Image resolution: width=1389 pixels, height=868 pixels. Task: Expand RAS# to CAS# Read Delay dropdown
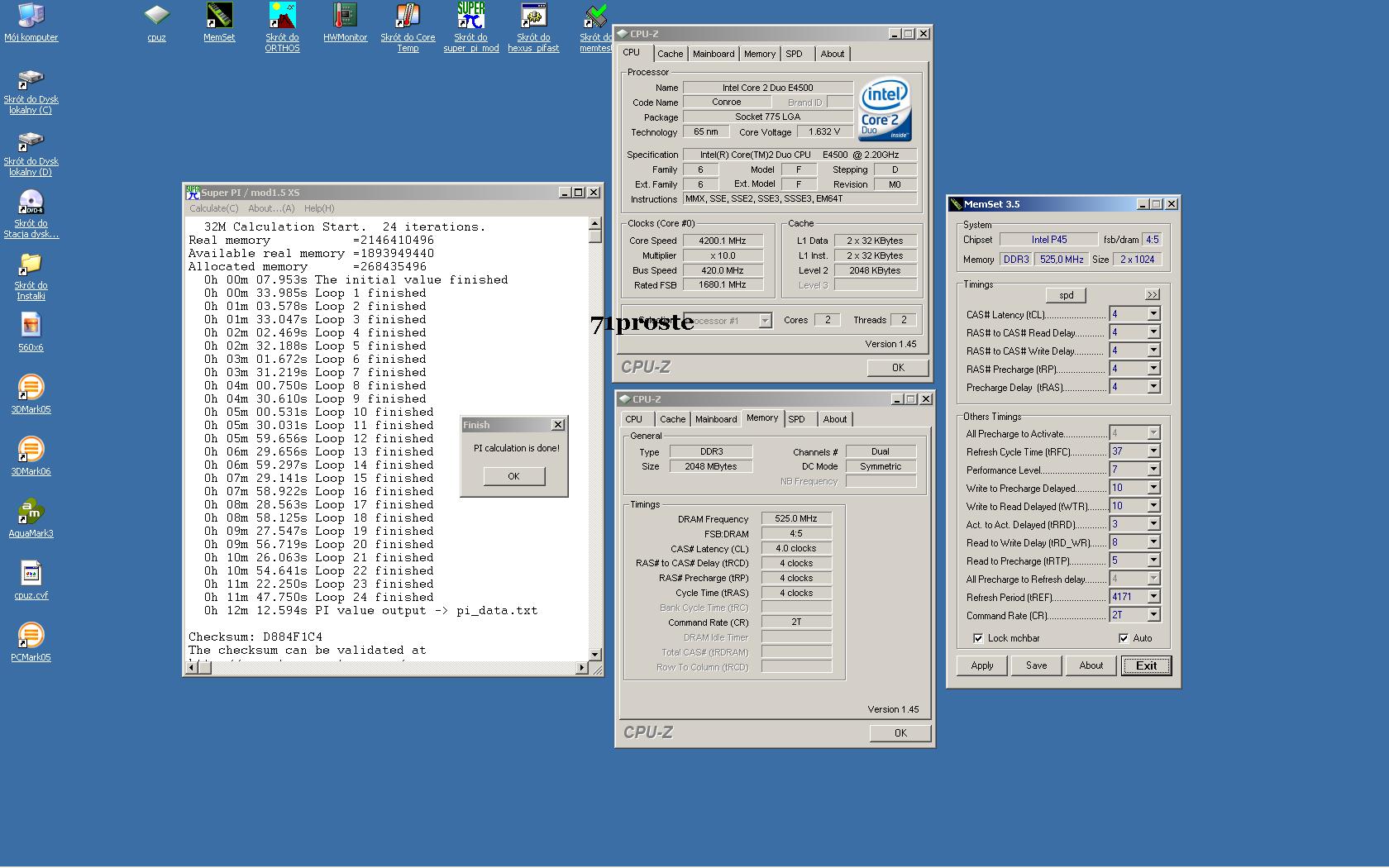[1153, 332]
